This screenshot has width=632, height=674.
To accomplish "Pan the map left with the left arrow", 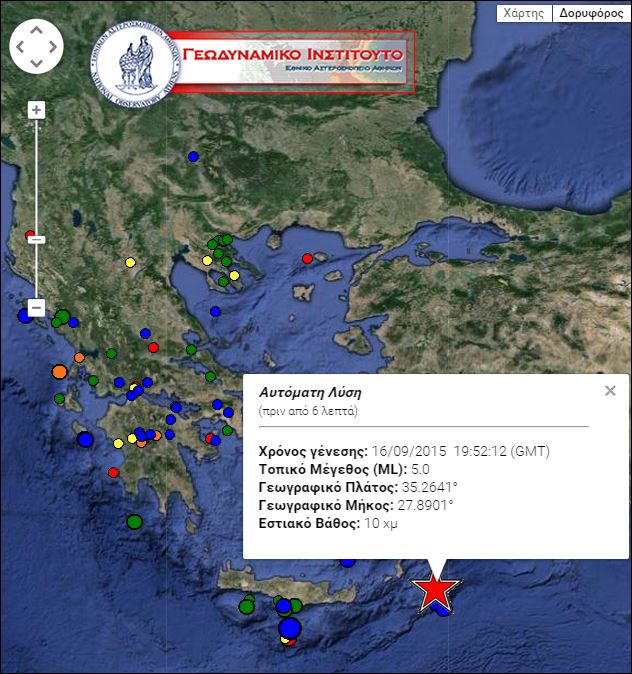I will (x=20, y=46).
